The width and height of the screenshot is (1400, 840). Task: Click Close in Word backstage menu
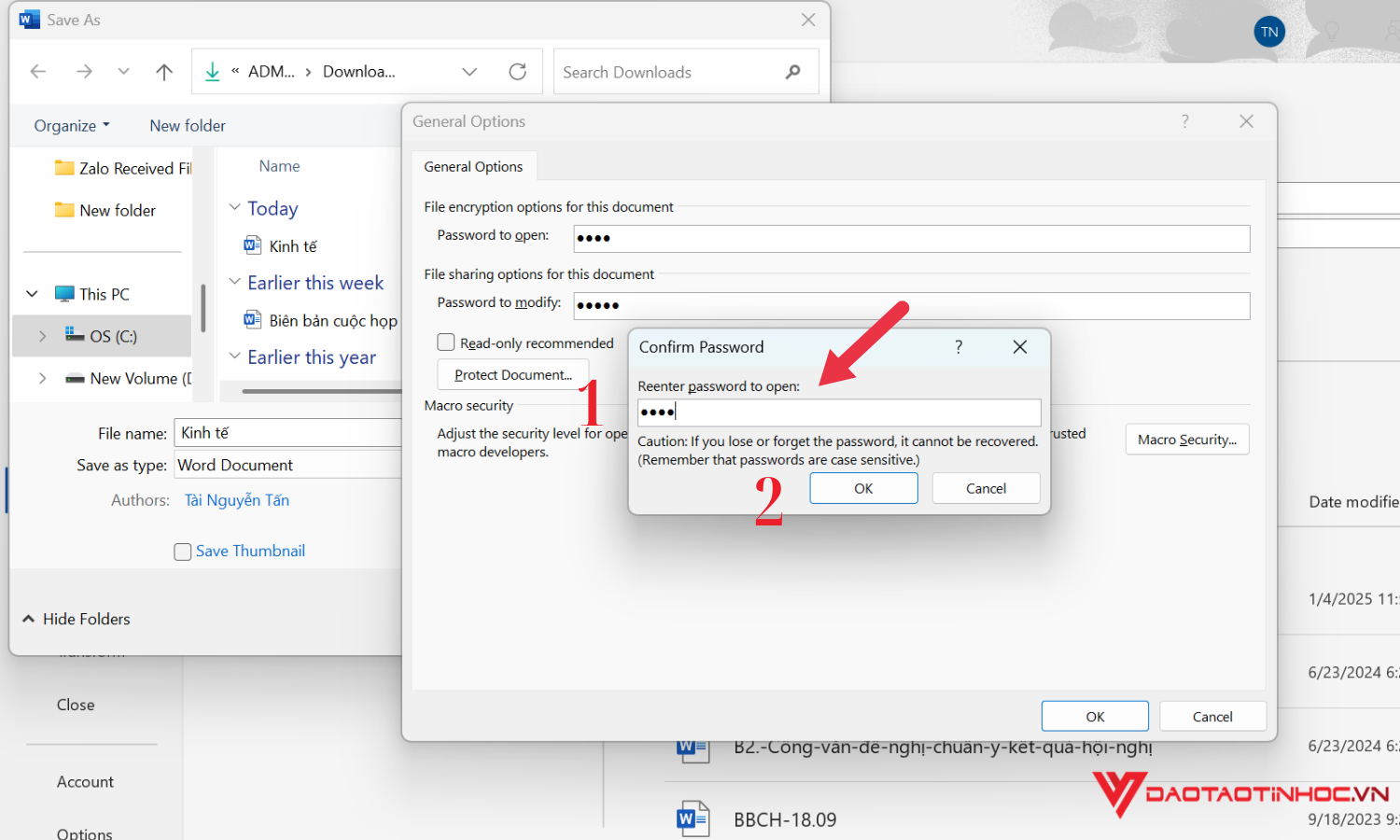[76, 705]
